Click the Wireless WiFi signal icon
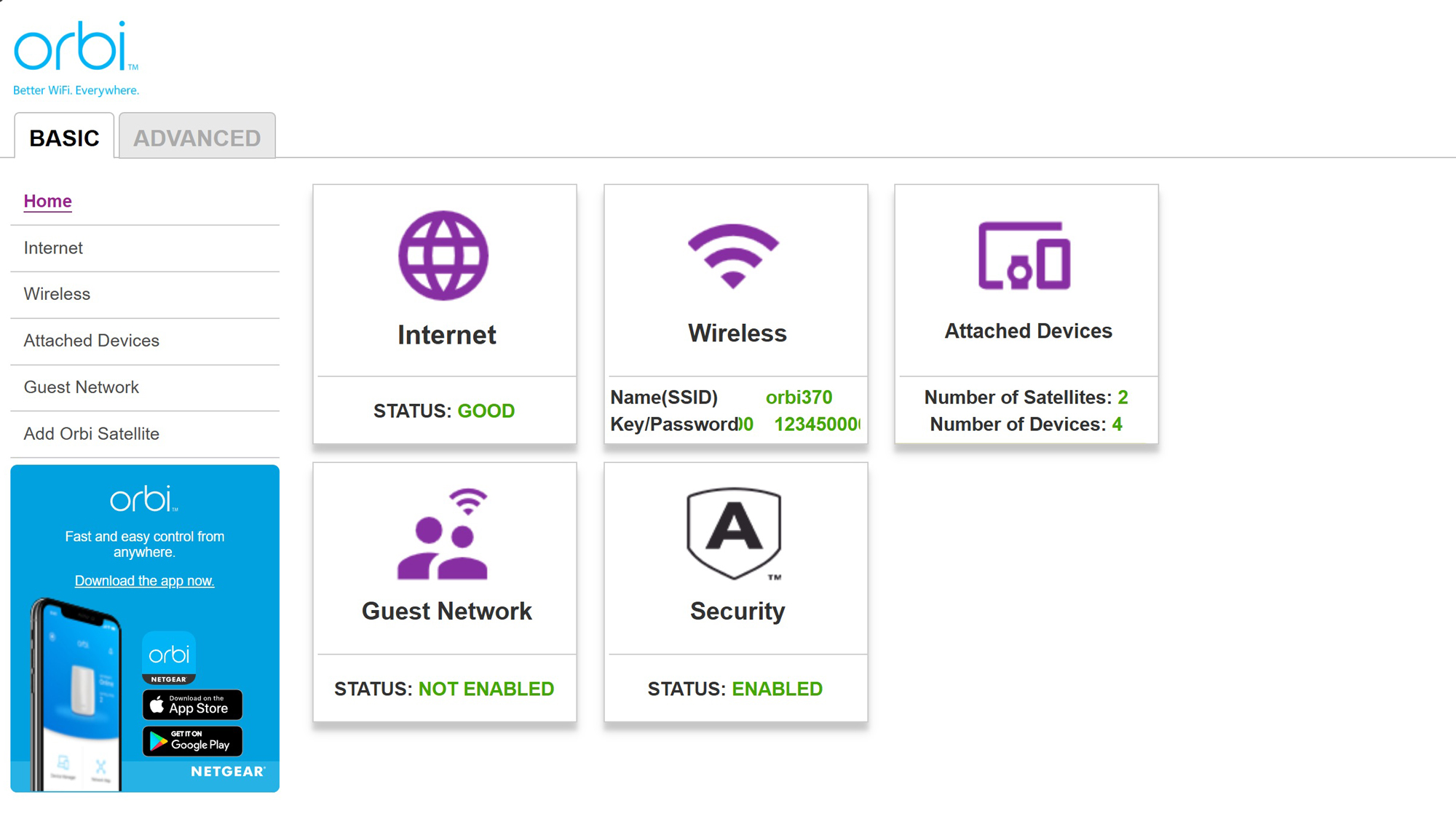The height and width of the screenshot is (819, 1456). click(734, 256)
